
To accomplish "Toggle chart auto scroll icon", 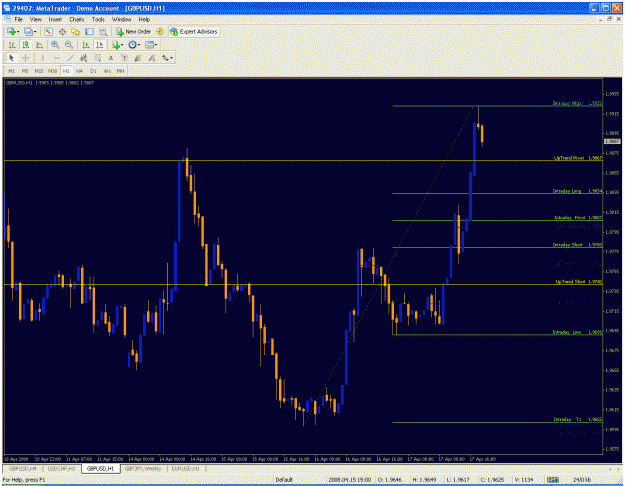I will 85,45.
